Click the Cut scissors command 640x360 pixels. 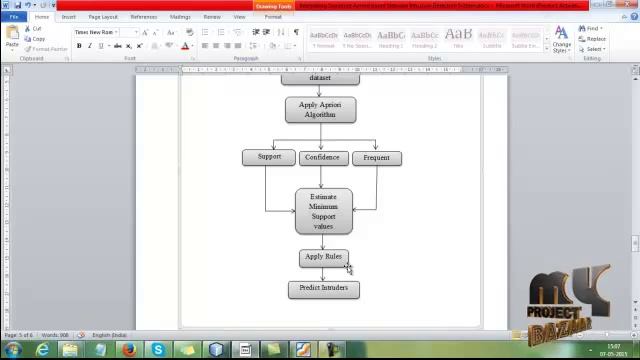[x=33, y=29]
